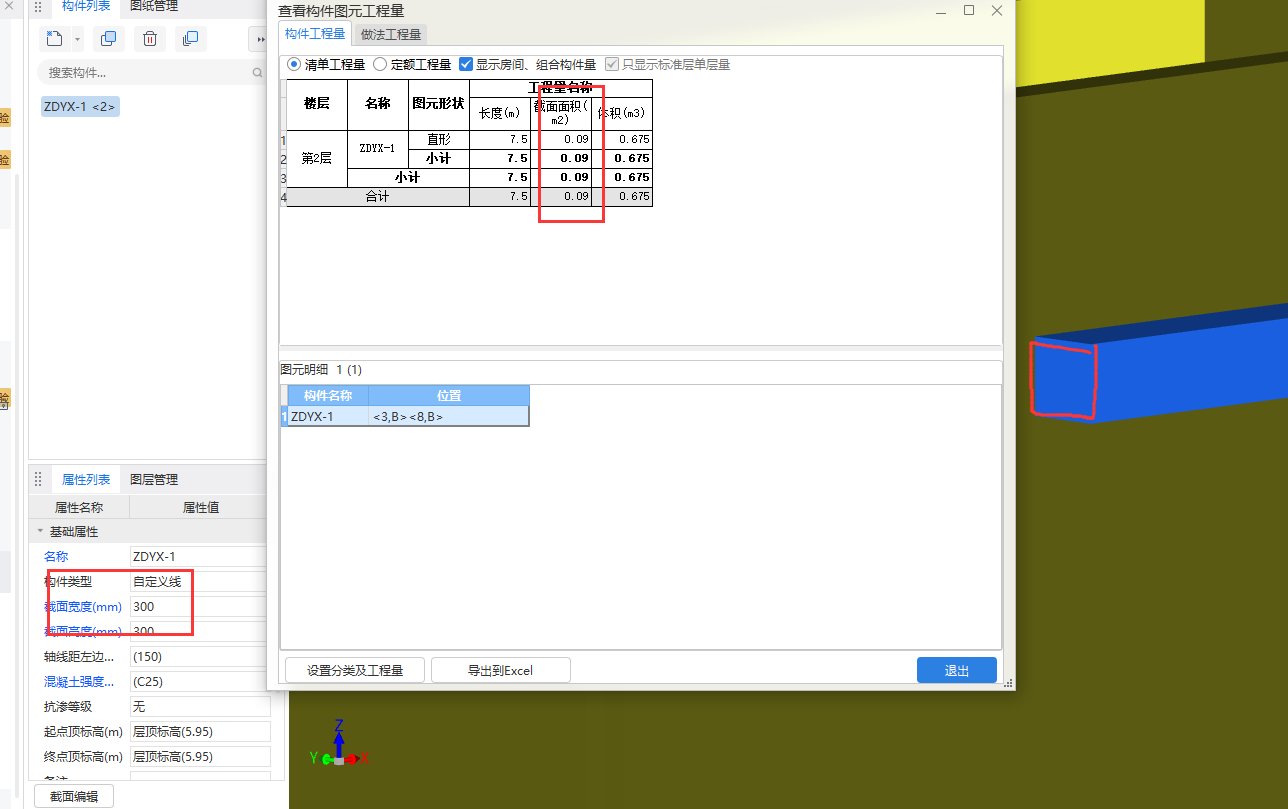Click the component list panel drag handle

pyautogui.click(x=38, y=6)
